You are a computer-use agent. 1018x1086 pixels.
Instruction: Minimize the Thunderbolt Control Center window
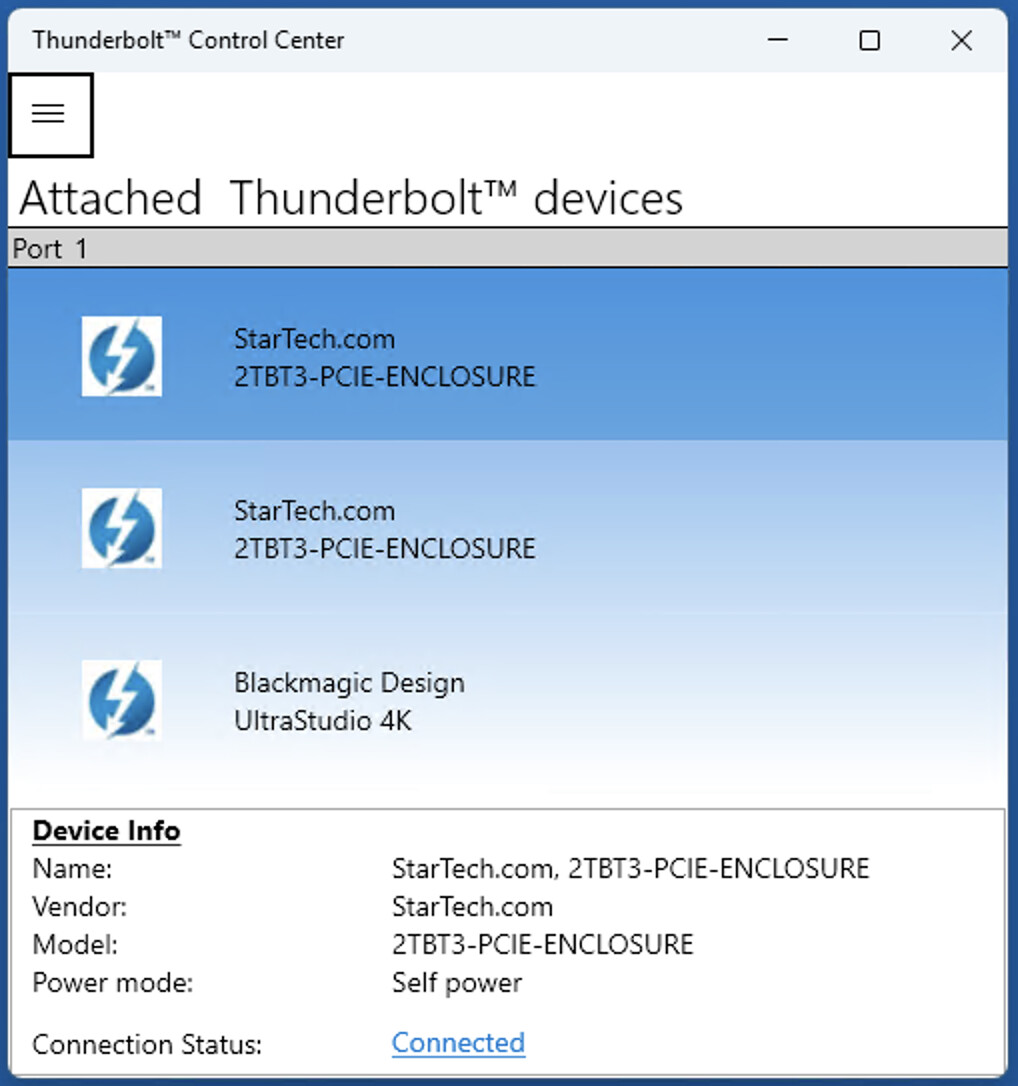777,40
